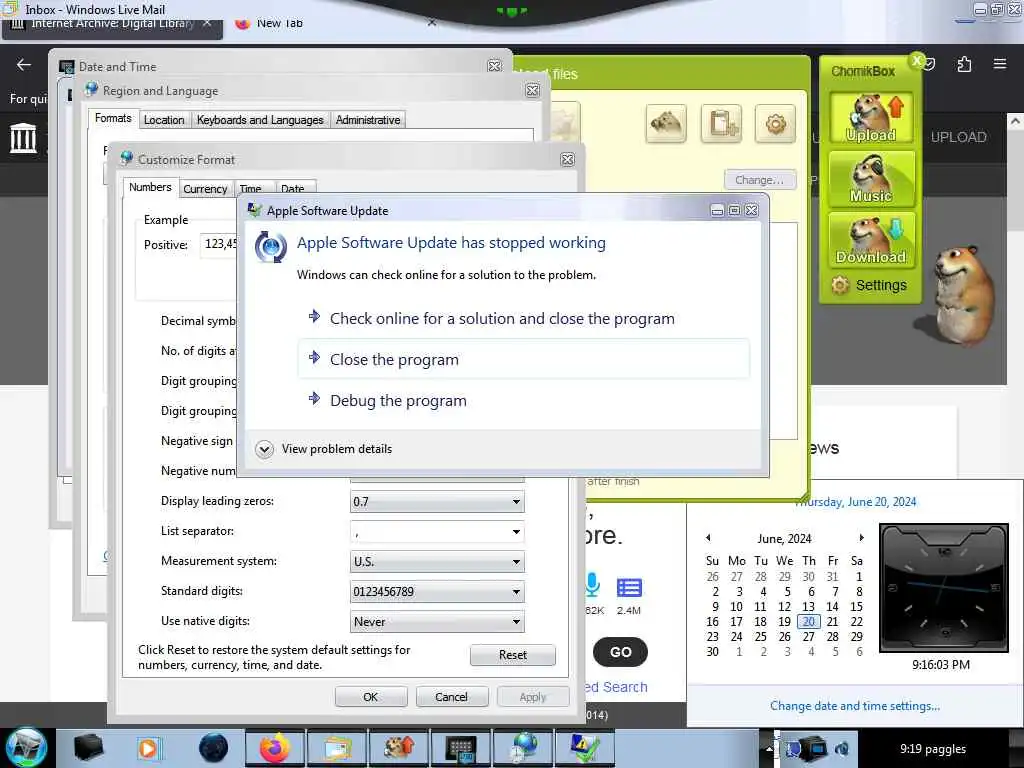Screen dimensions: 1024x768
Task: Open dark globe taskbar icon
Action: point(213,748)
